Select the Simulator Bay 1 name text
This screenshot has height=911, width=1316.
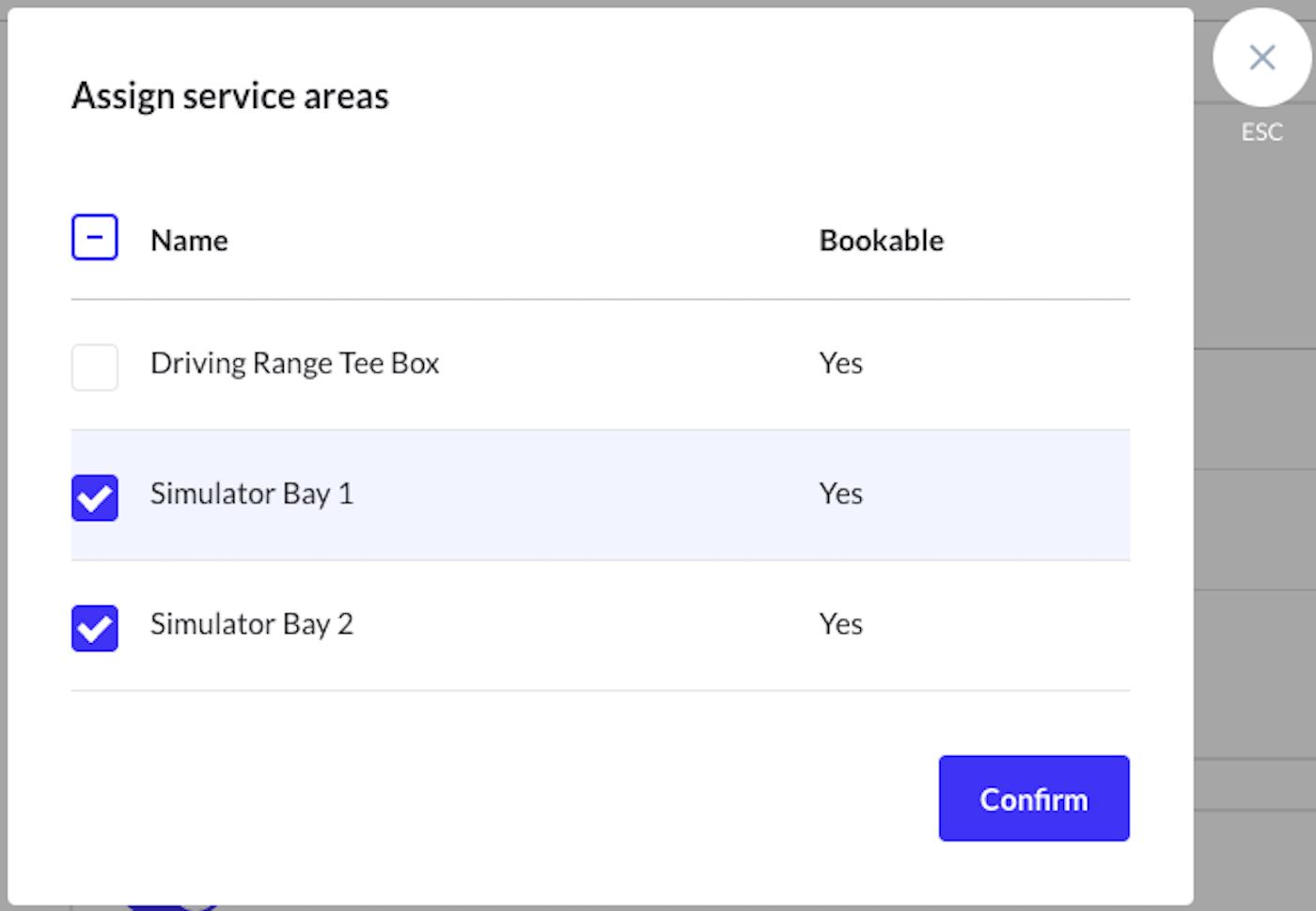251,494
